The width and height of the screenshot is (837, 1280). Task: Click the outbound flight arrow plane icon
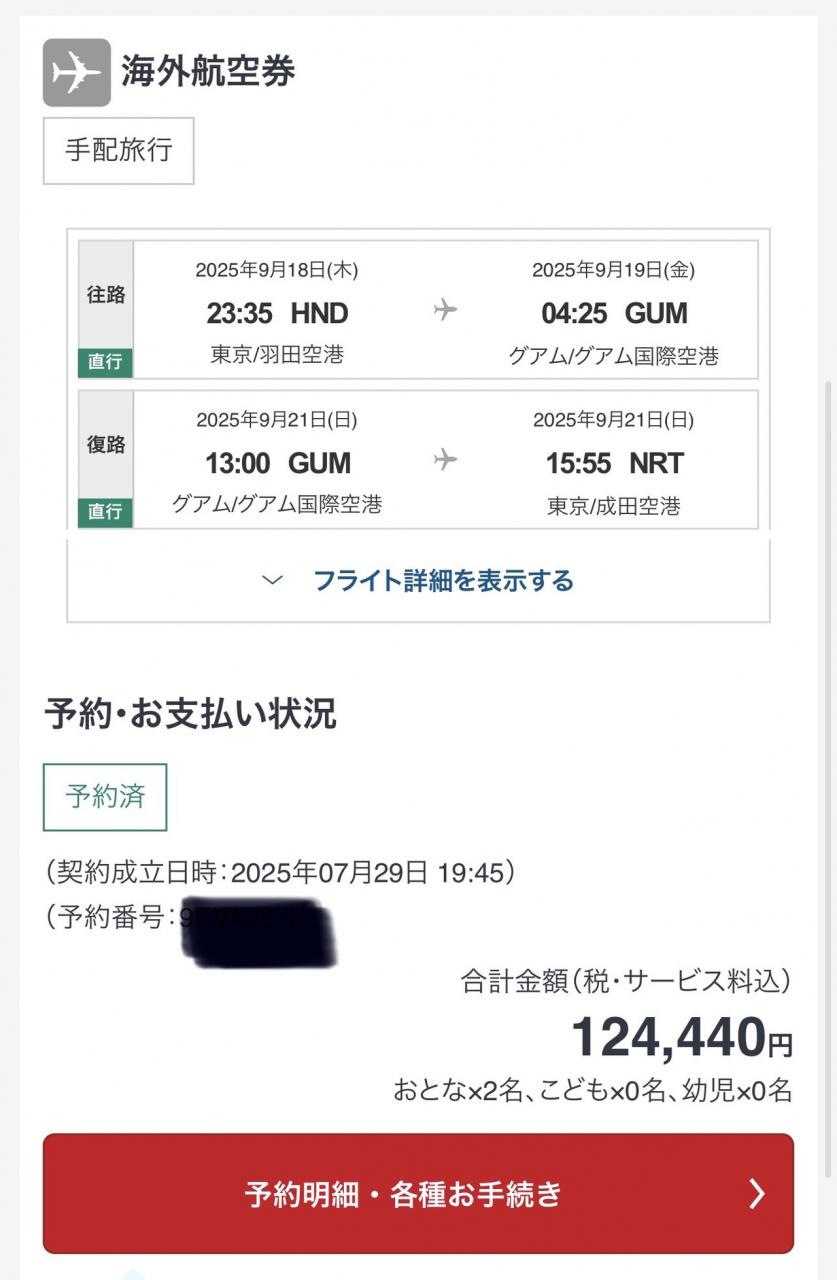click(x=445, y=310)
